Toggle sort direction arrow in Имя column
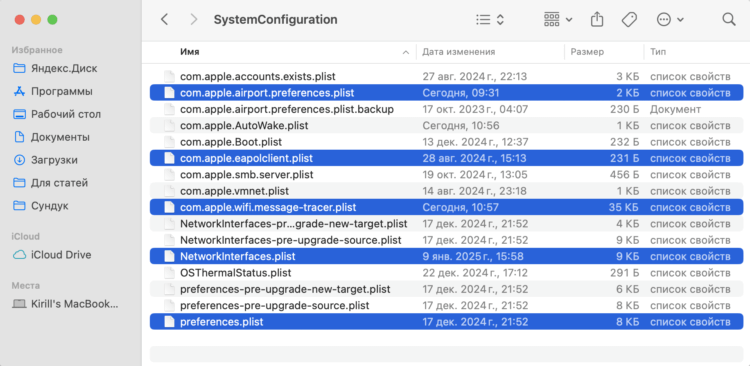This screenshot has height=366, width=750. (406, 52)
